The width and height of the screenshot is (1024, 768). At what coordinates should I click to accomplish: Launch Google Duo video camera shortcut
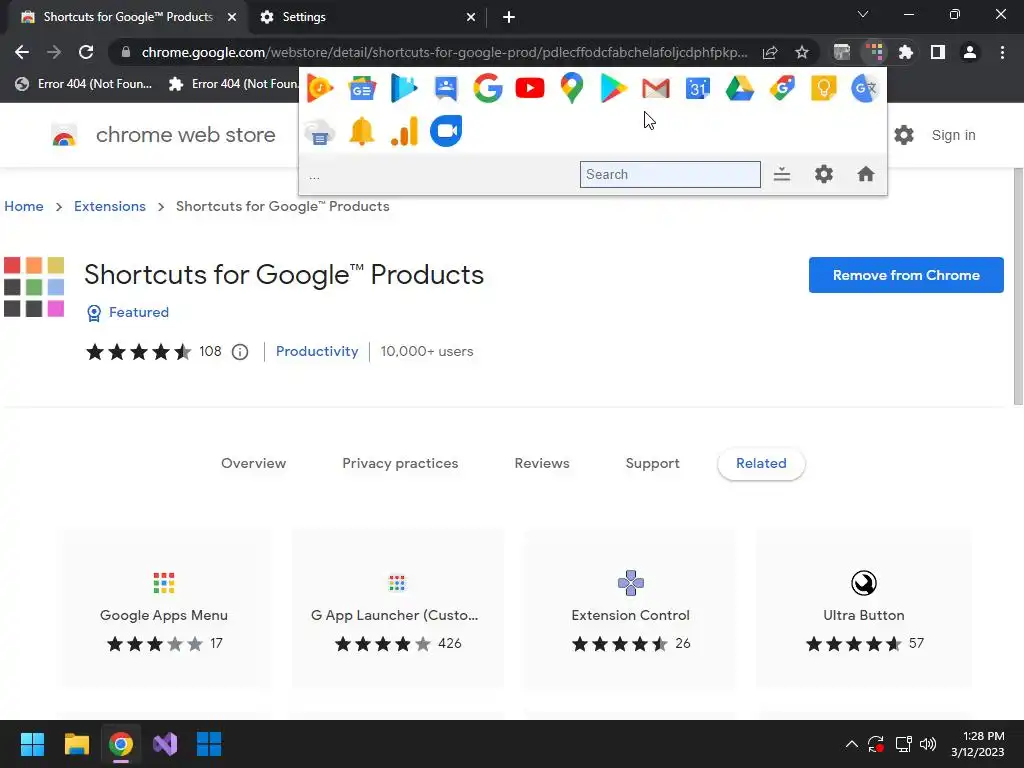446,132
